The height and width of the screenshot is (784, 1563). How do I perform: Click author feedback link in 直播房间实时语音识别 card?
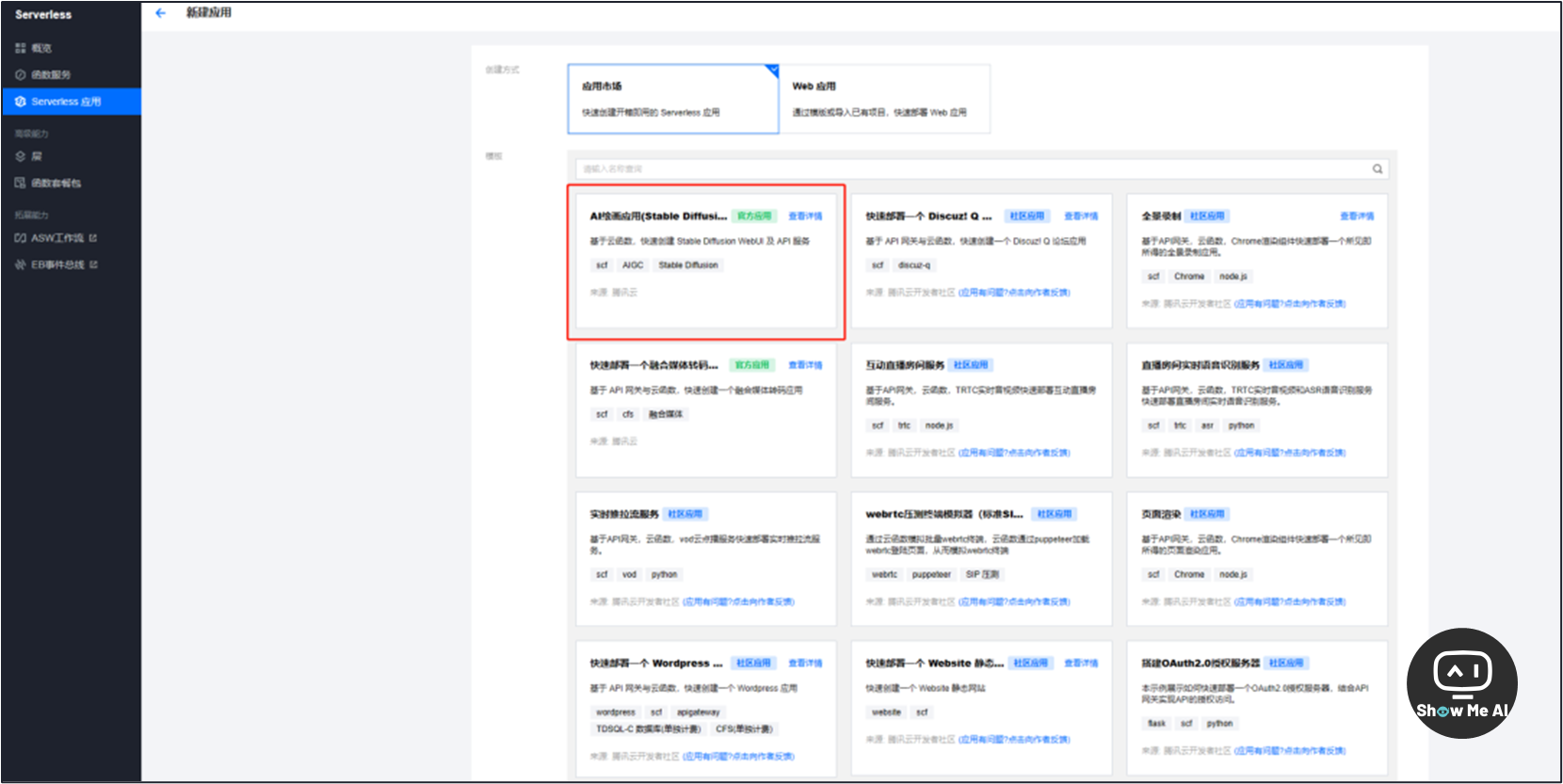[x=1290, y=453]
